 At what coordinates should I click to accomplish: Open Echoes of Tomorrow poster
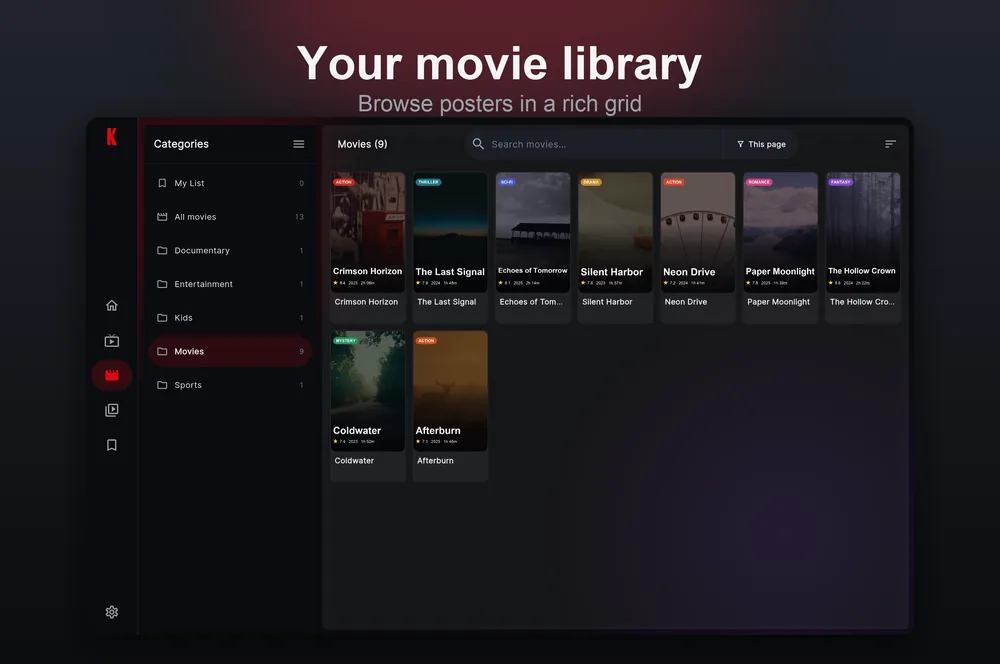[x=533, y=232]
